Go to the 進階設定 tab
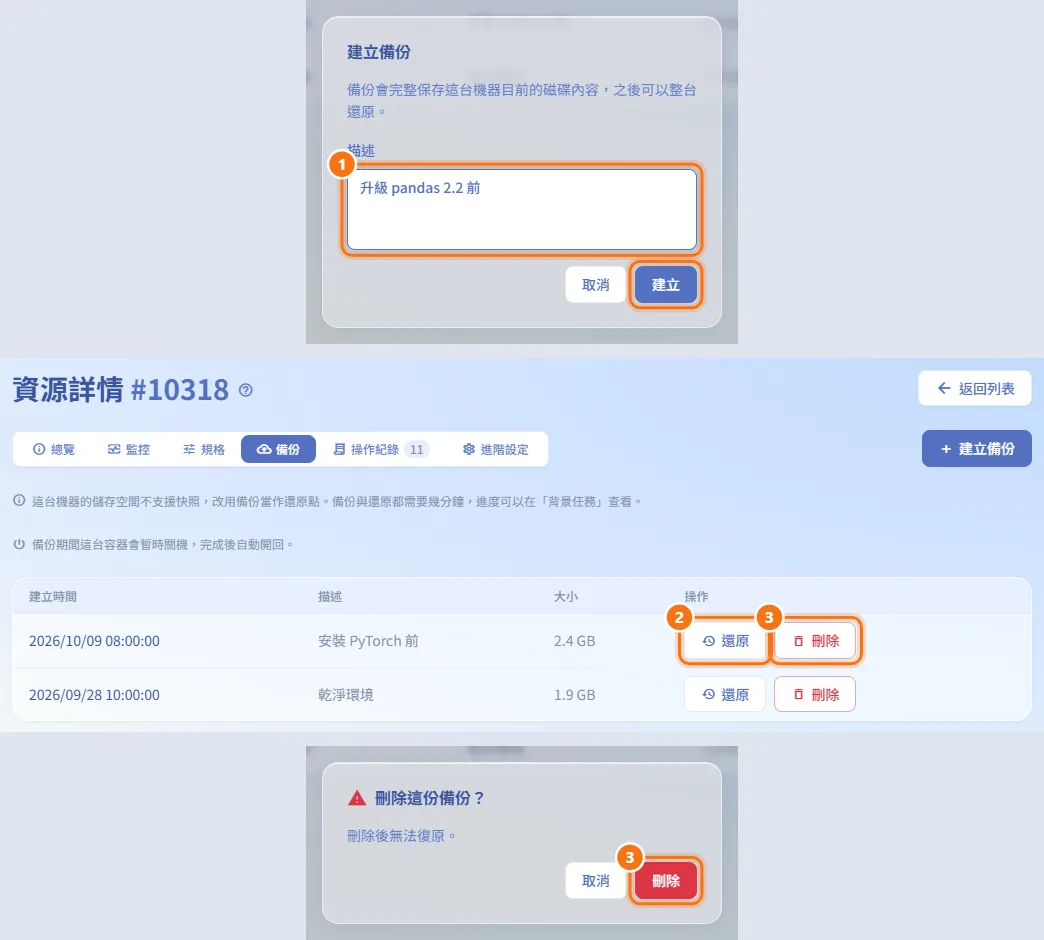 496,449
